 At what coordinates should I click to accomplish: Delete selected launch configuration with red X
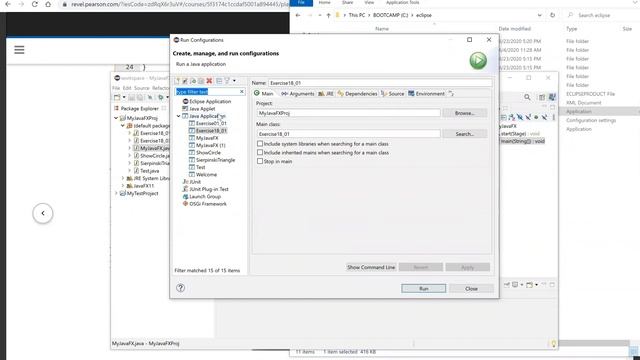(209, 81)
